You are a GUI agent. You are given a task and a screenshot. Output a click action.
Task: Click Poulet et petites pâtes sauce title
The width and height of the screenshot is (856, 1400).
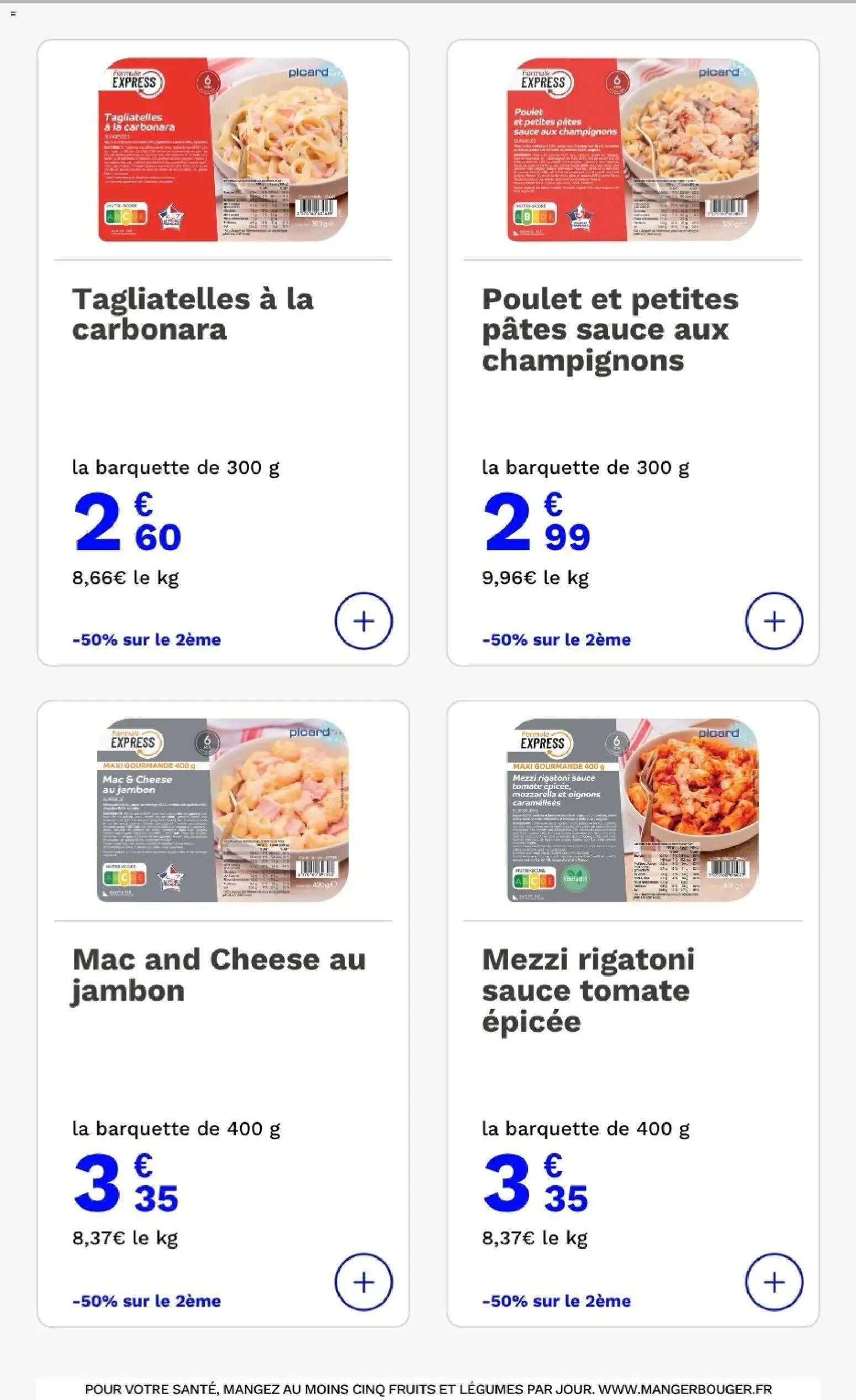click(610, 330)
